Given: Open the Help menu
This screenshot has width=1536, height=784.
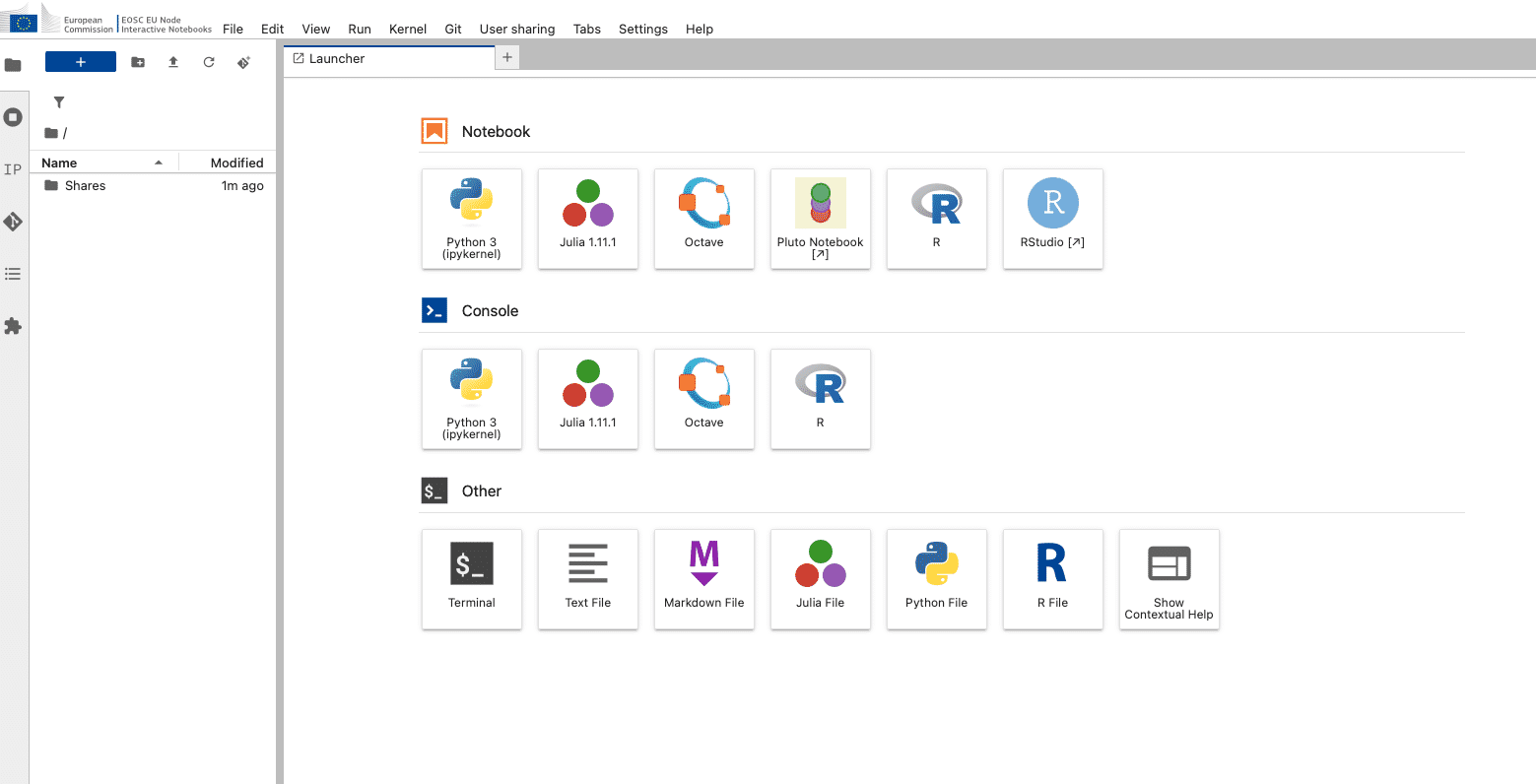Looking at the screenshot, I should [700, 29].
